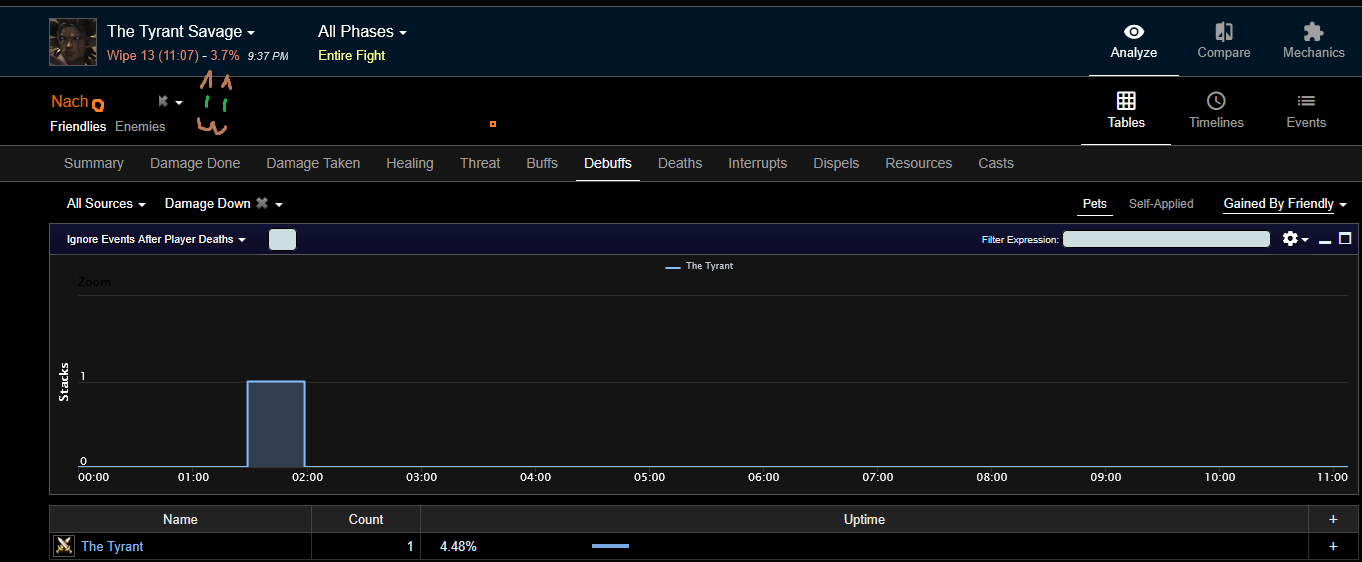Screen dimensions: 1362x562
Task: Toggle the Pets option
Action: coord(1095,203)
